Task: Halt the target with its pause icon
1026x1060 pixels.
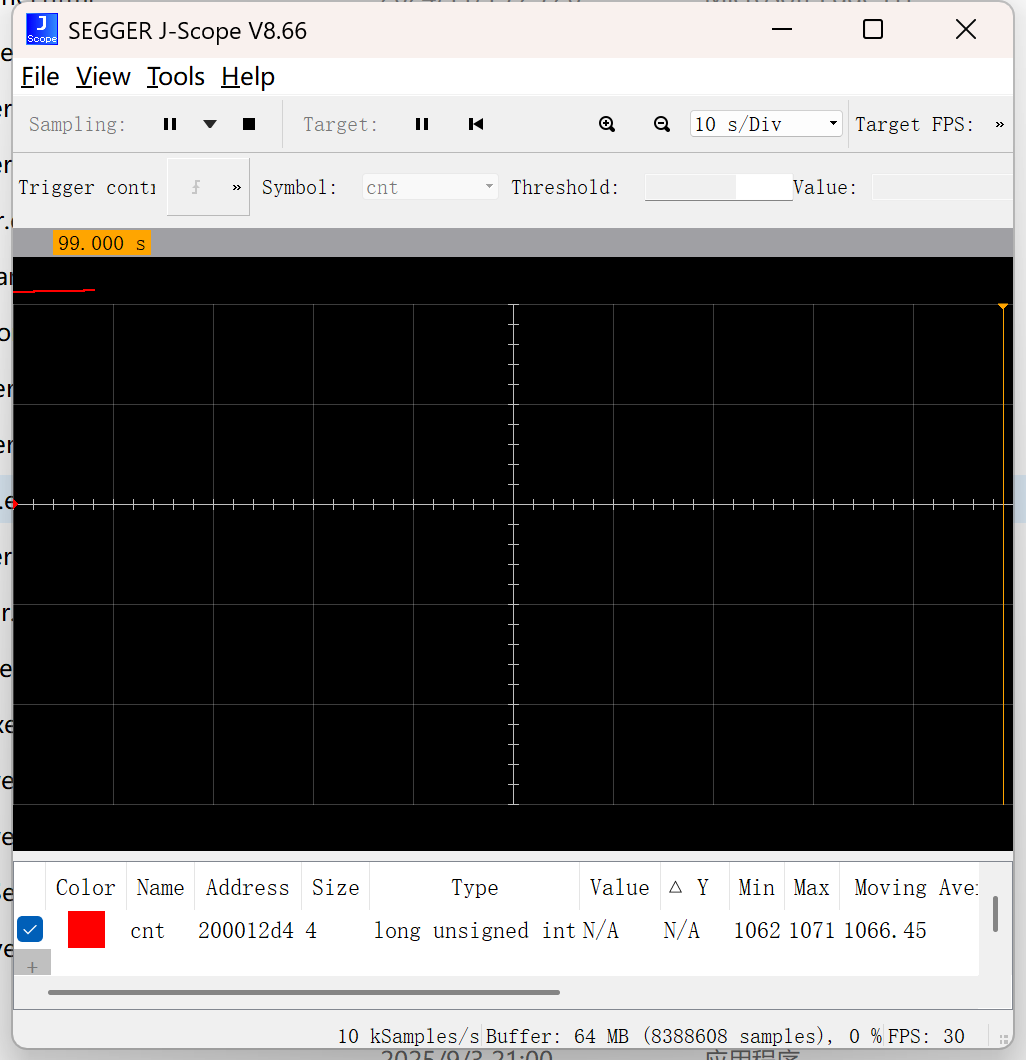Action: [x=422, y=124]
